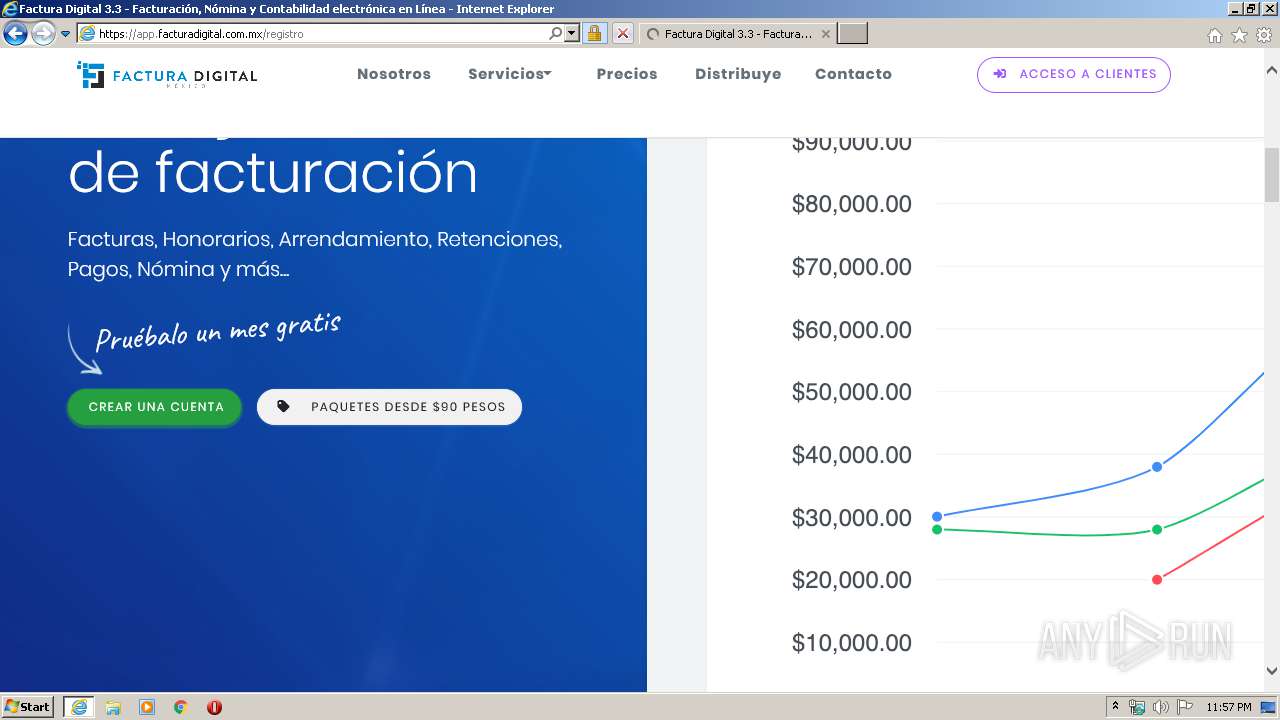This screenshot has height=720, width=1280.
Task: Click the Pruébalo un mes gratis text
Action: pos(218,331)
